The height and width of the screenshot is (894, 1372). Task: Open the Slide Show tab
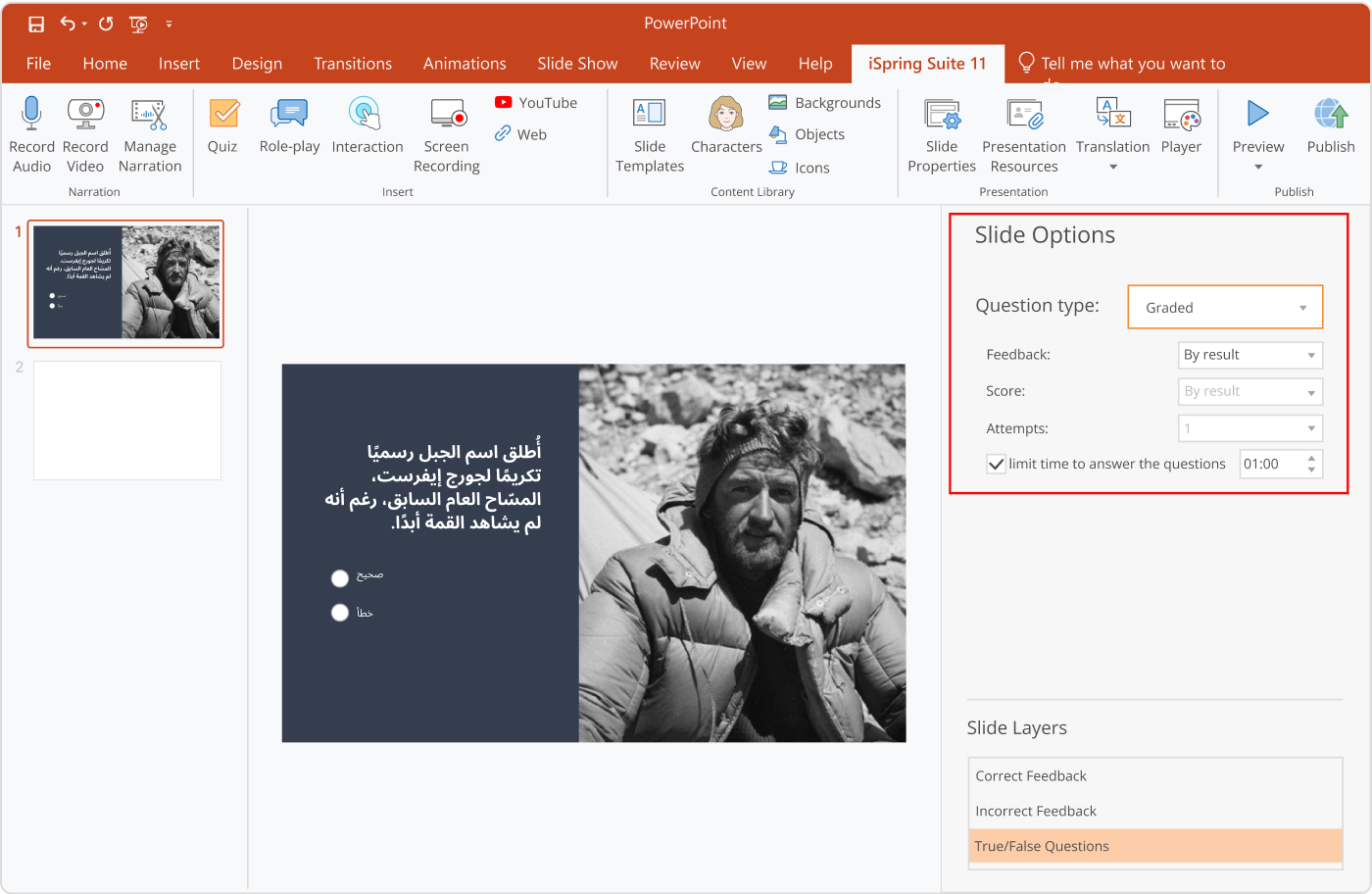tap(577, 64)
